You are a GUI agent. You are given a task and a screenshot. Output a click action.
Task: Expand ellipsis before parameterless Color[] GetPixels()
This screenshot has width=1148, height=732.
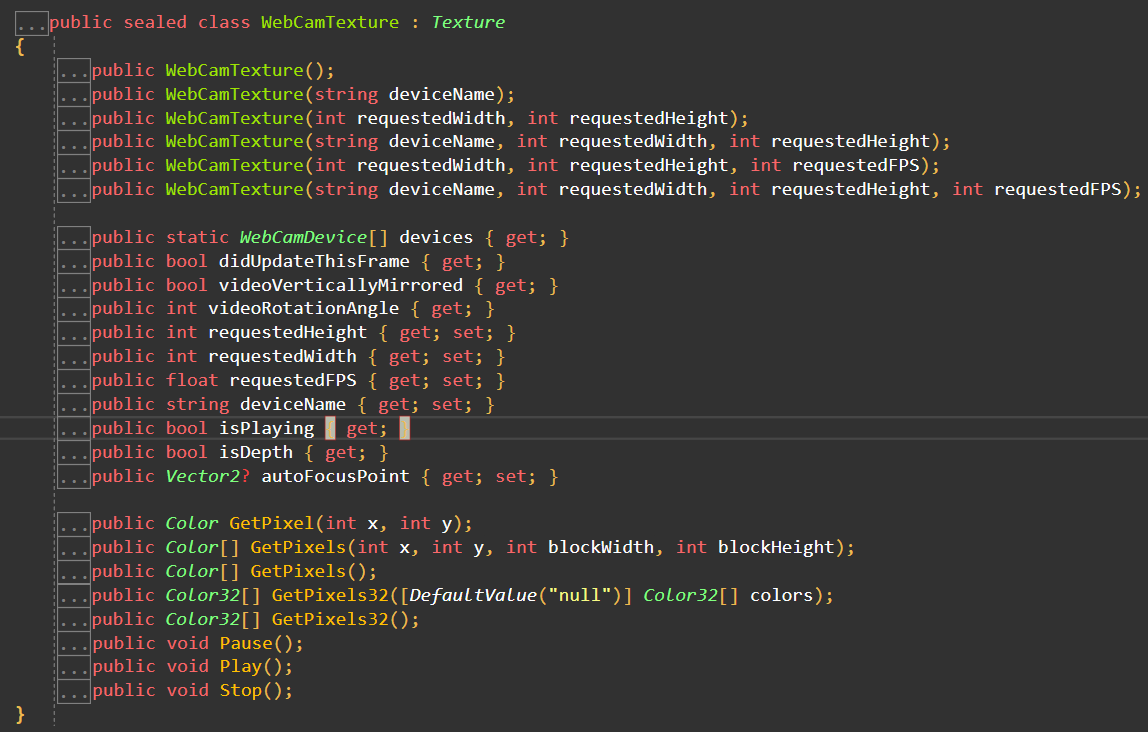(x=74, y=572)
